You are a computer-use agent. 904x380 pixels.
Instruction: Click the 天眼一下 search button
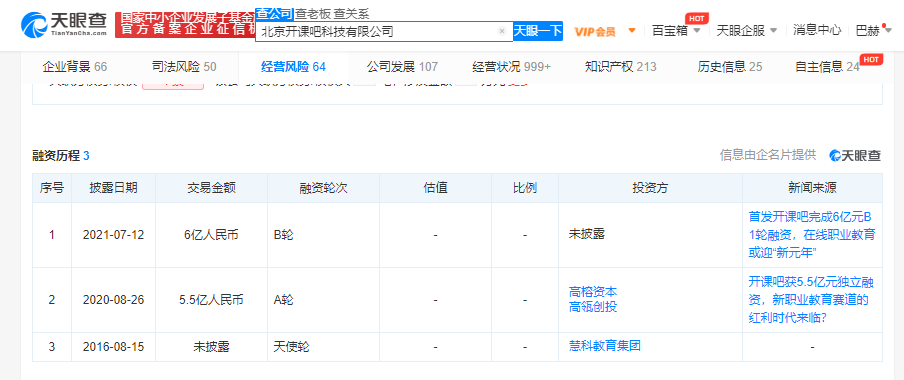pyautogui.click(x=537, y=31)
